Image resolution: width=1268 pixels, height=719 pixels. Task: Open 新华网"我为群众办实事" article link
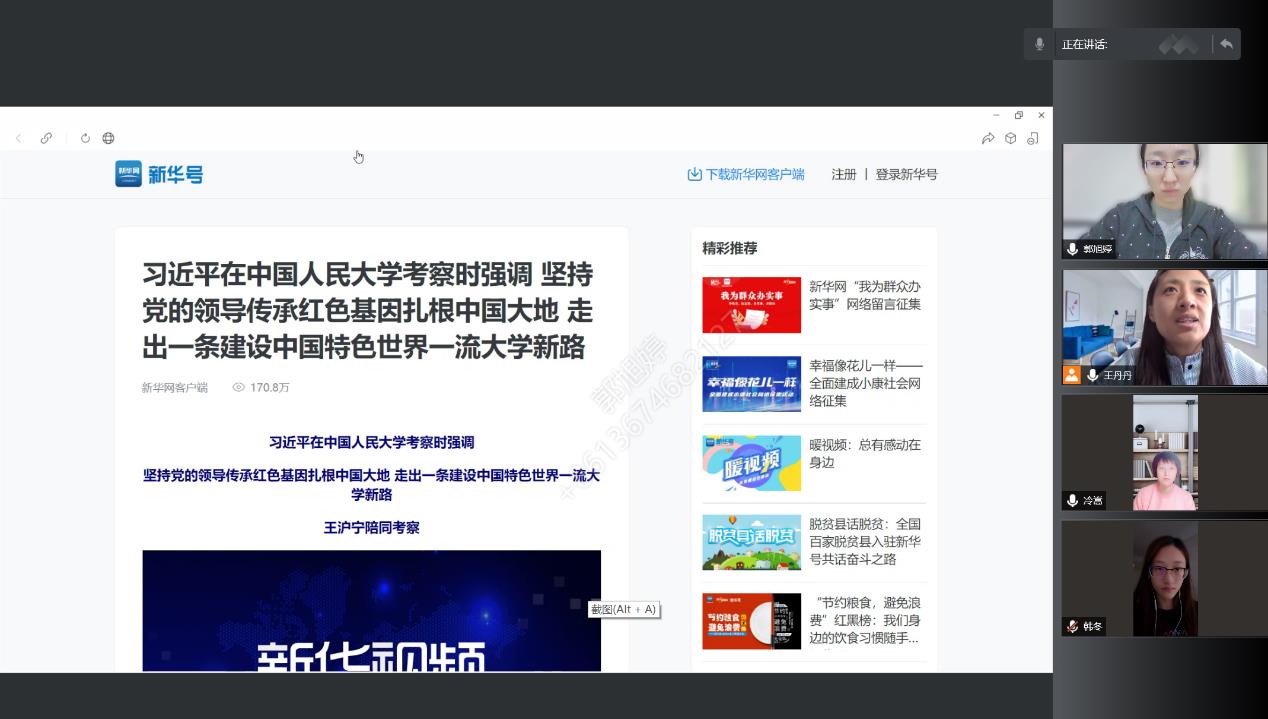coord(864,295)
